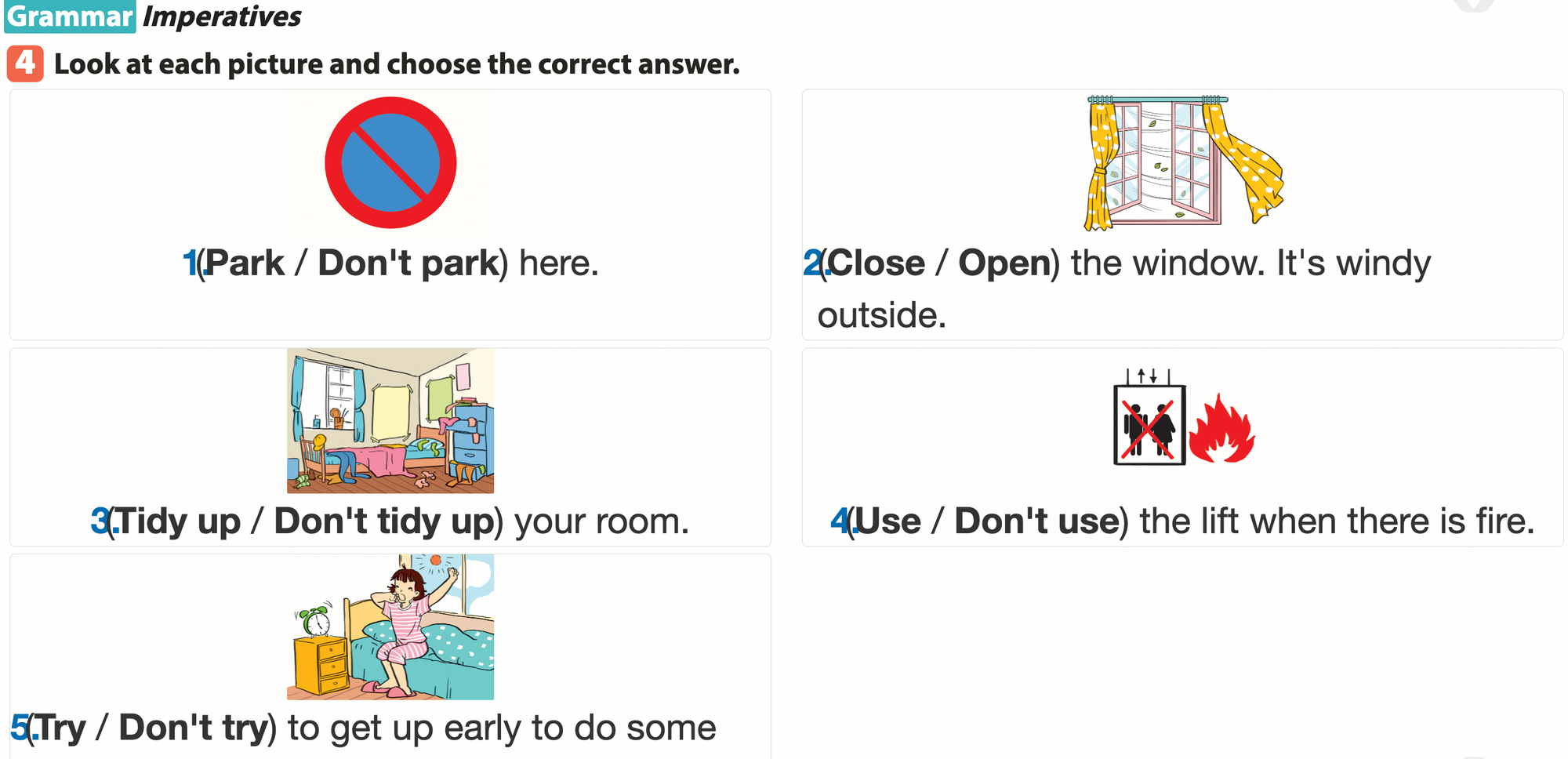Select 'Open' for the window question
1568x759 pixels.
1004,263
